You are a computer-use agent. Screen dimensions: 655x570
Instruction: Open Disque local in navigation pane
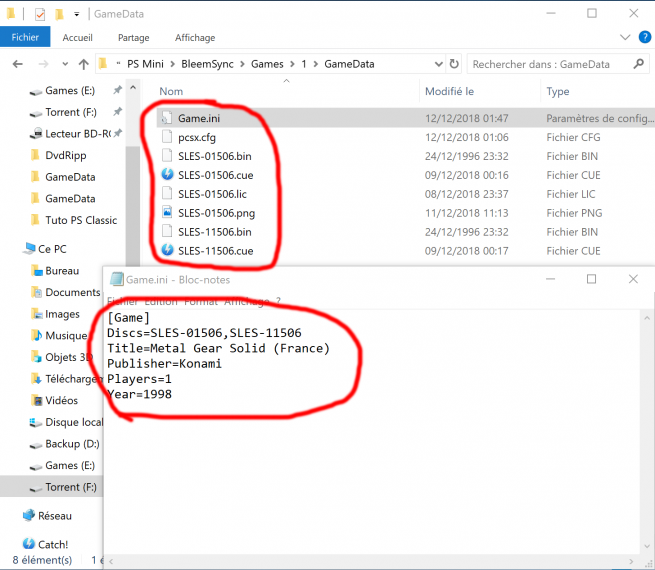click(x=74, y=422)
